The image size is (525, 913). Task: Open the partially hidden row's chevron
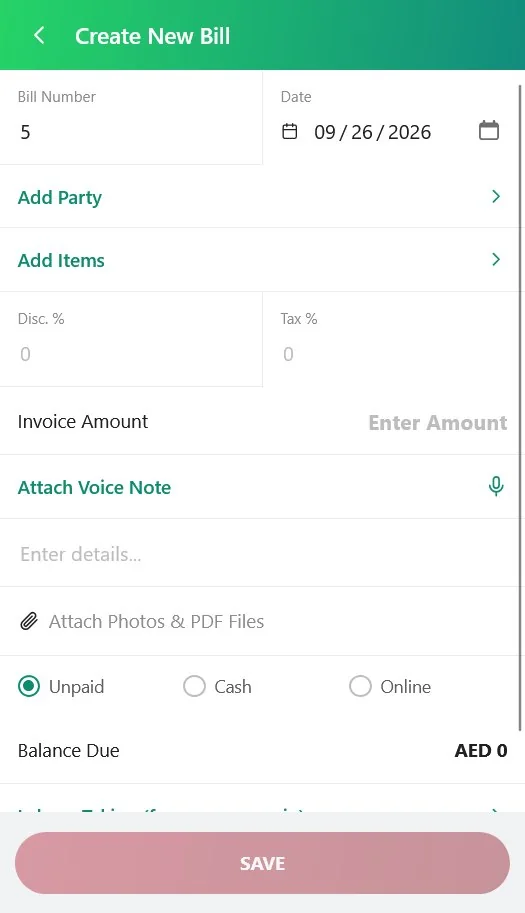[496, 809]
